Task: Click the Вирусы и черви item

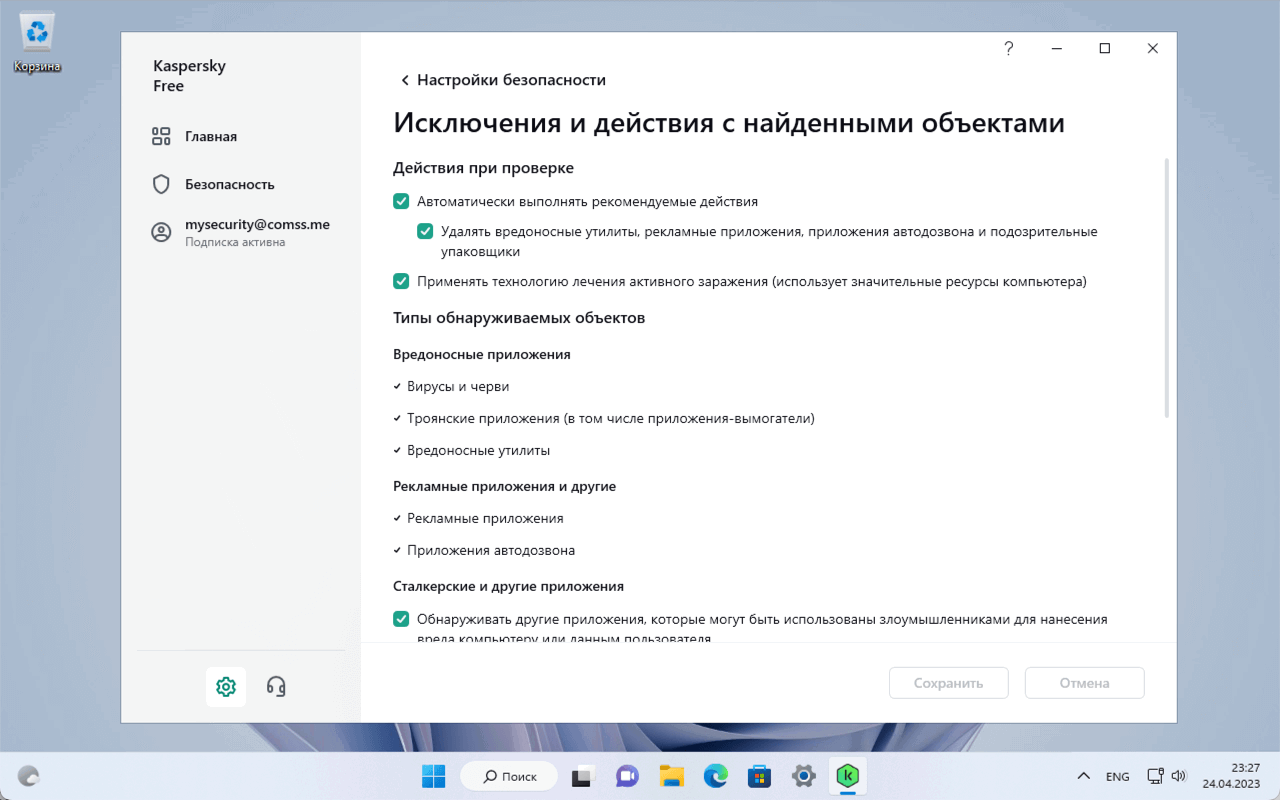Action: tap(458, 386)
